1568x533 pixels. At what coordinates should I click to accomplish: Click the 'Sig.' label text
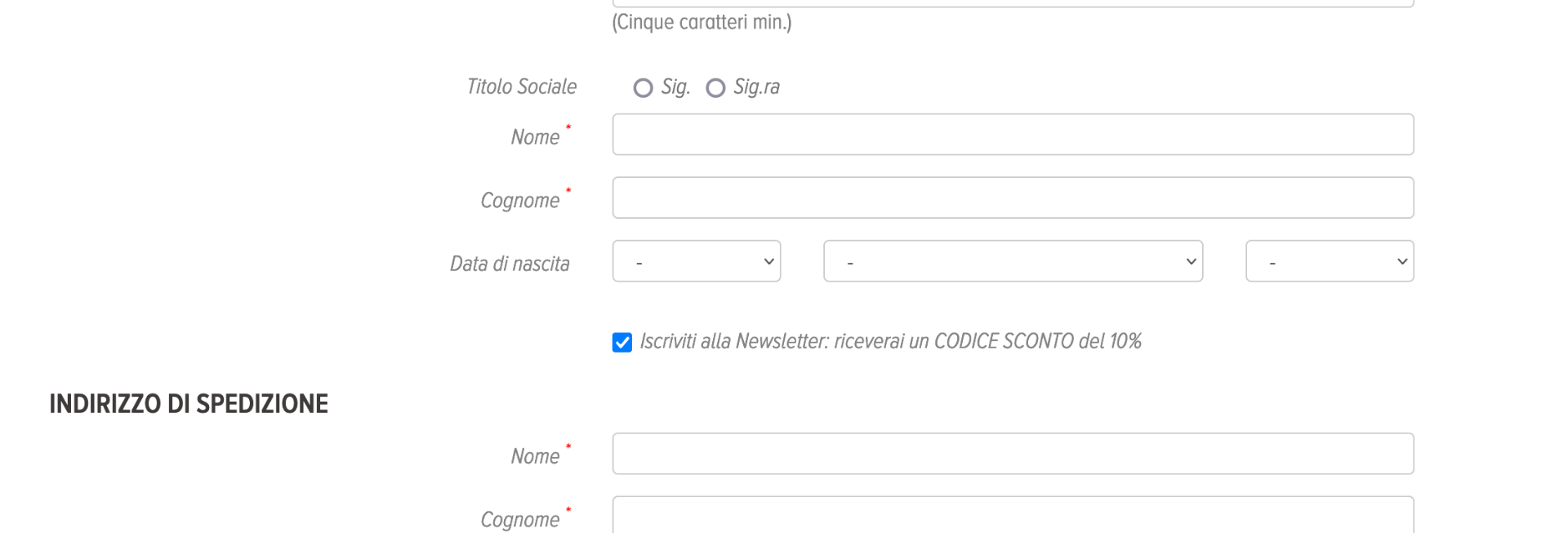pos(675,87)
